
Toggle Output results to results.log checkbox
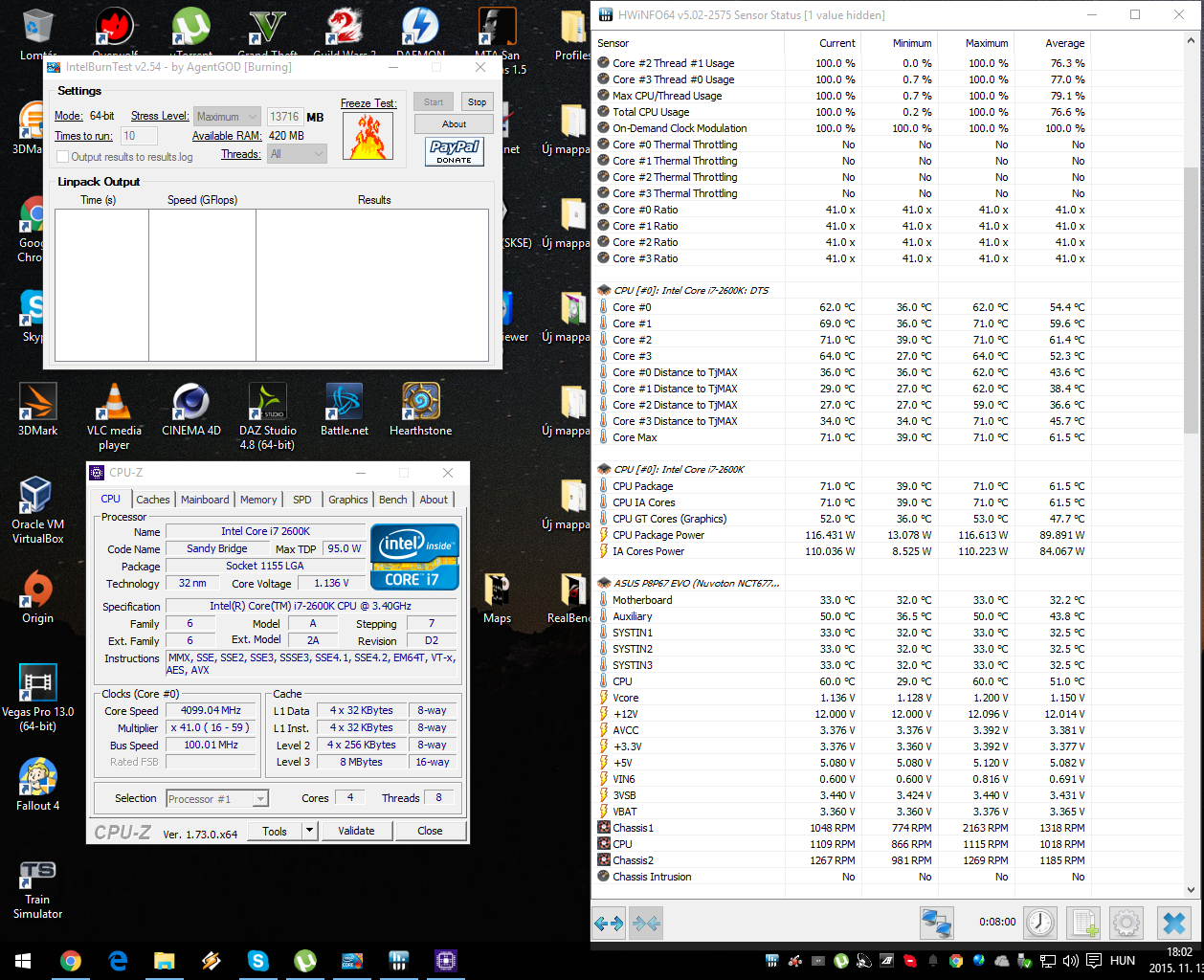tap(63, 157)
